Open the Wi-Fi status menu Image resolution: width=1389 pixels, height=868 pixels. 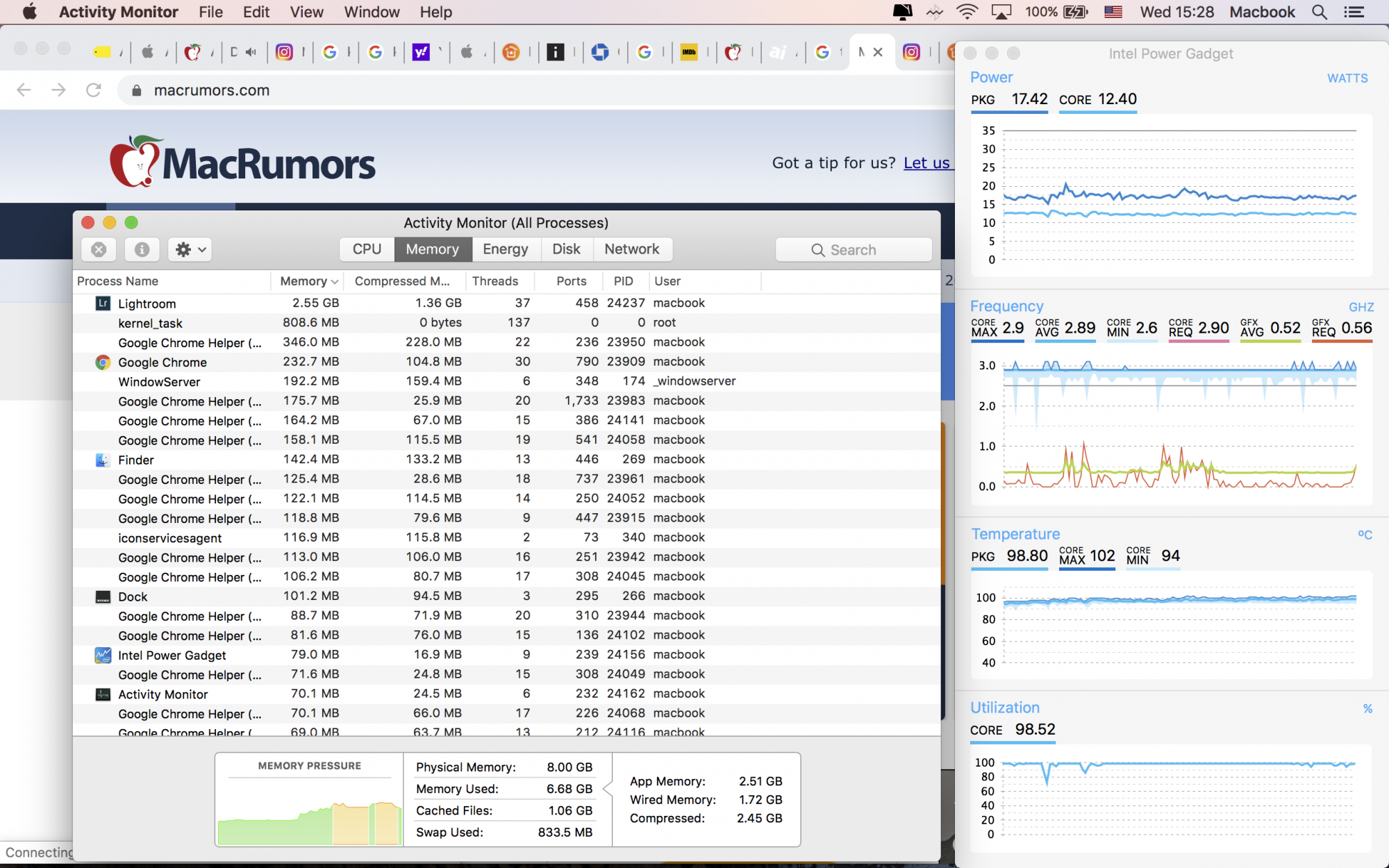(967, 12)
